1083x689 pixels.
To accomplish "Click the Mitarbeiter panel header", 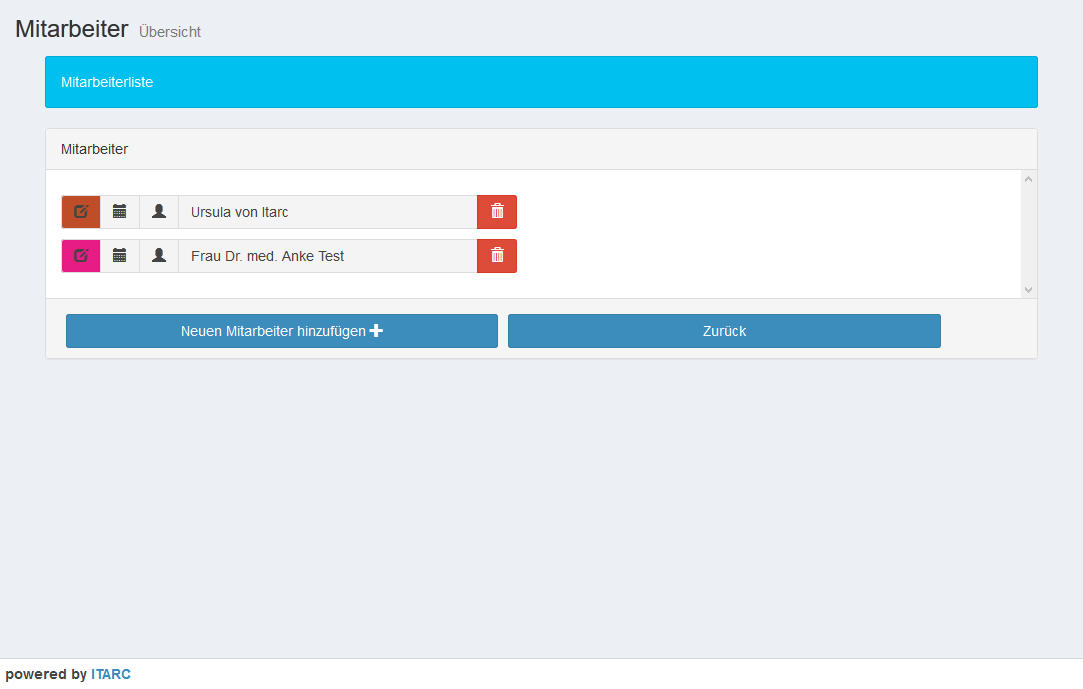I will point(541,149).
